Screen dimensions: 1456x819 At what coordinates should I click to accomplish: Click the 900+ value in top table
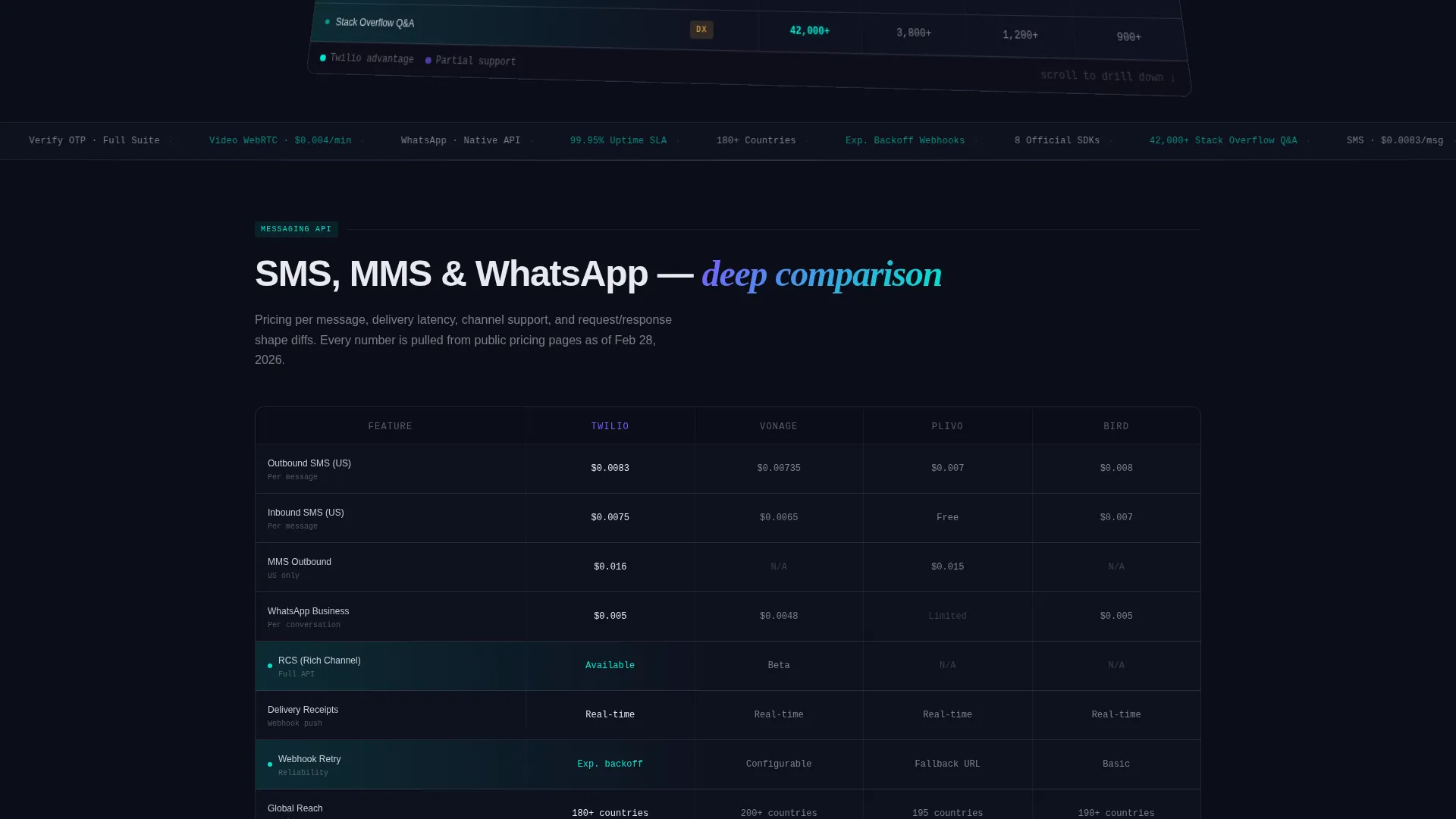point(1129,36)
